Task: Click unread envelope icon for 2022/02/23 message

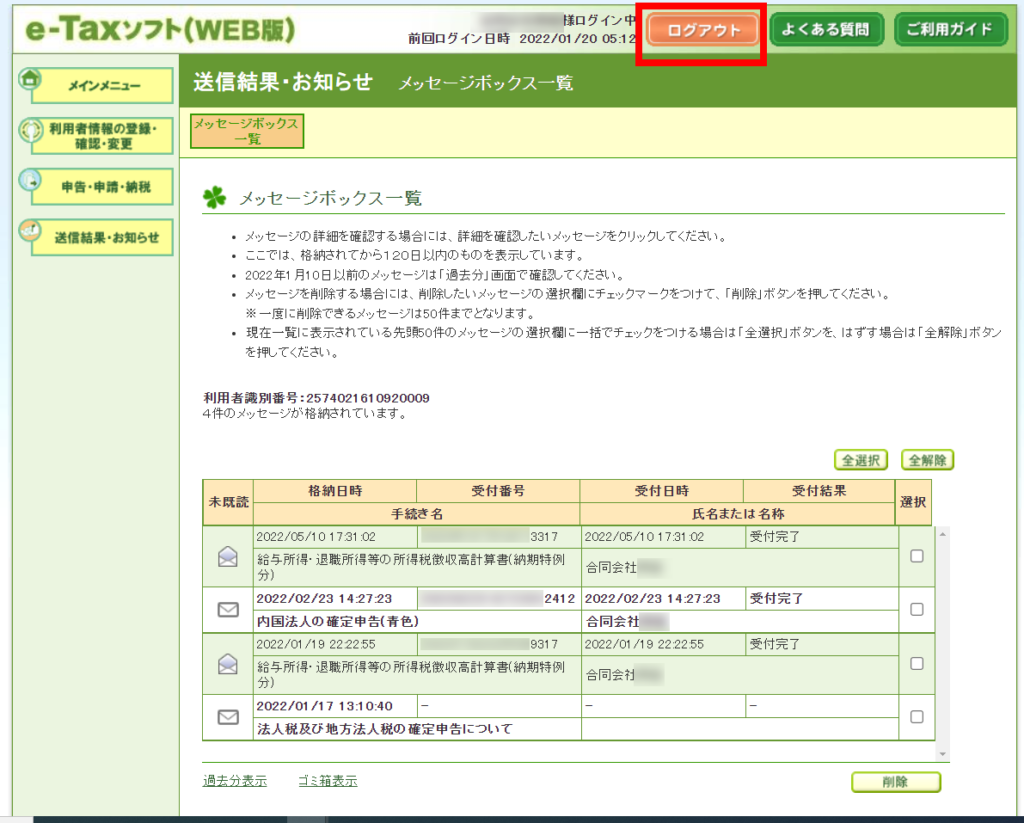Action: tap(228, 609)
